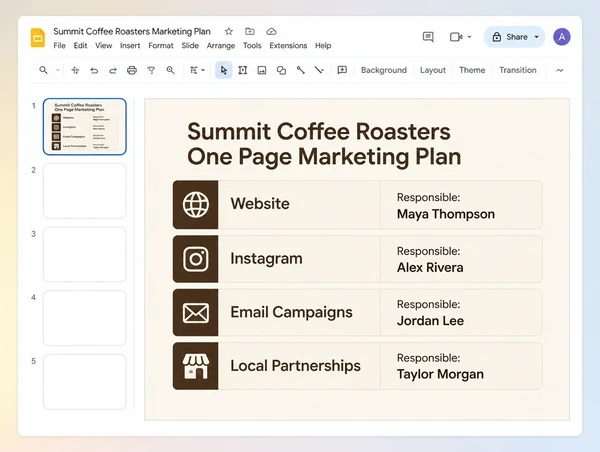Open the Format menu
Viewport: 600px width, 452px height.
coord(161,46)
